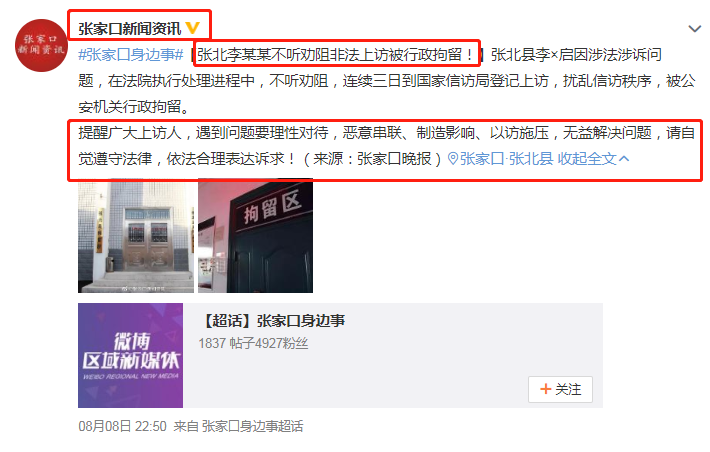The height and width of the screenshot is (452, 710).
Task: Open location 张家口·张北县
Action: pos(506,159)
